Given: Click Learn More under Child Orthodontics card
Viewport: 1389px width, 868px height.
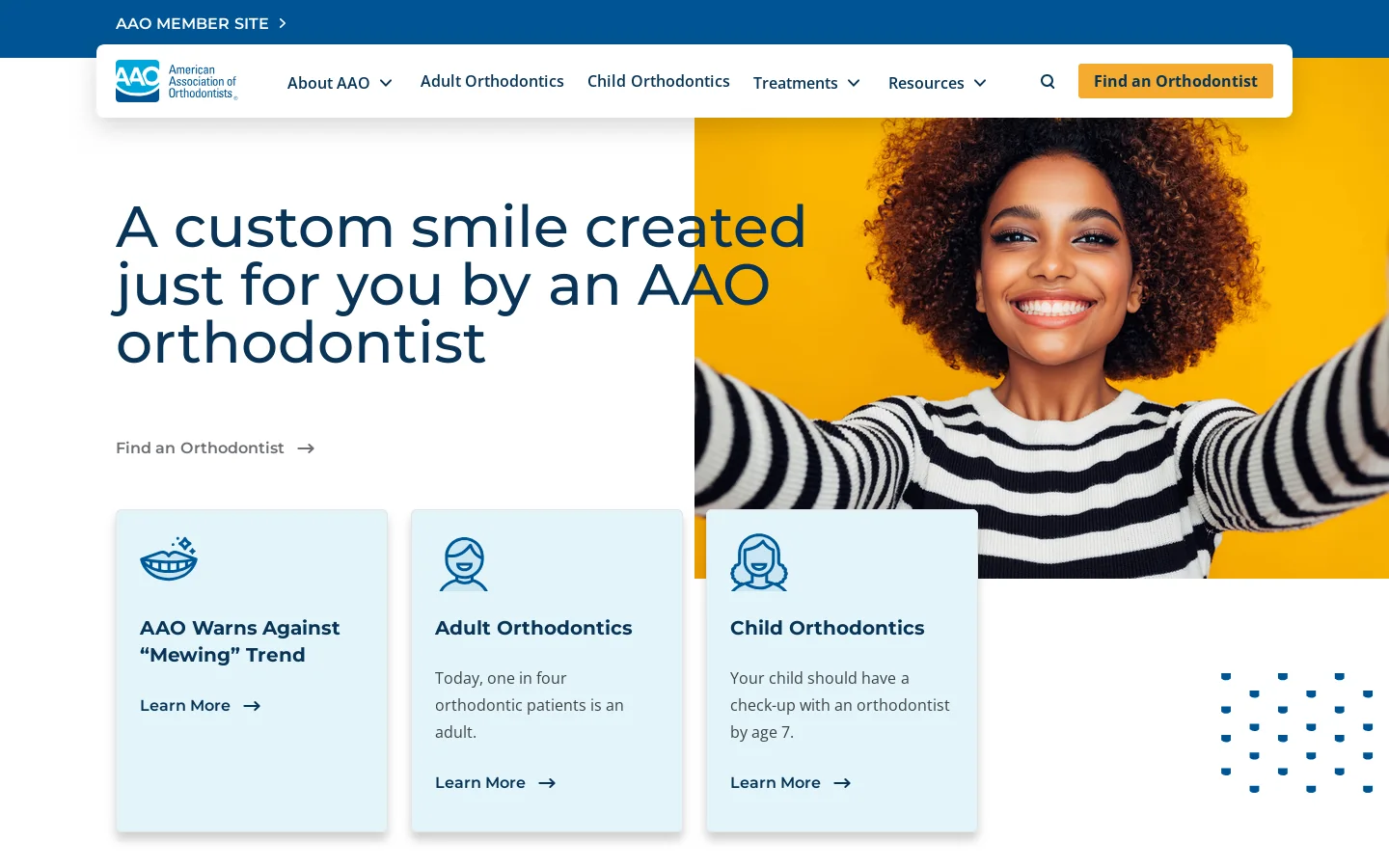Looking at the screenshot, I should [x=776, y=783].
